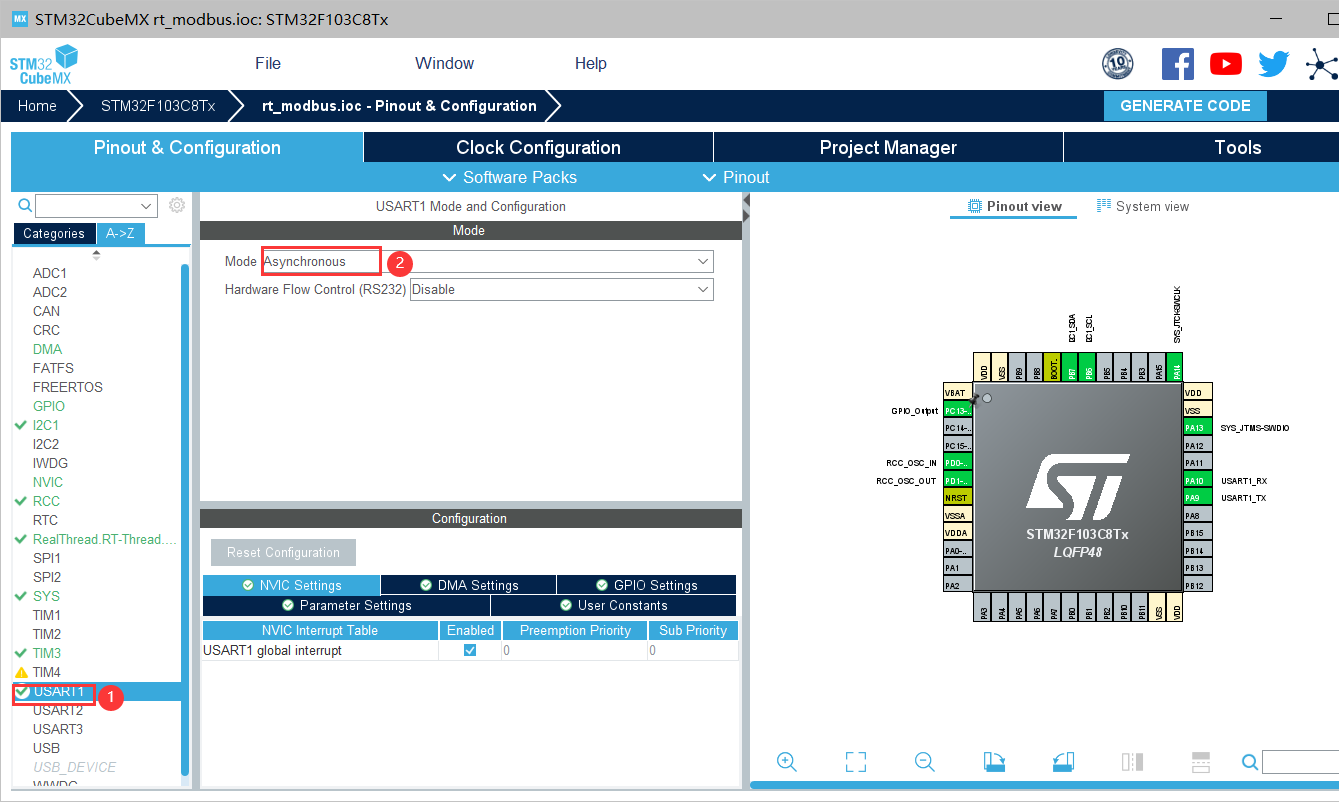Select the NRST pin on the chip
This screenshot has width=1339, height=802.
958,498
